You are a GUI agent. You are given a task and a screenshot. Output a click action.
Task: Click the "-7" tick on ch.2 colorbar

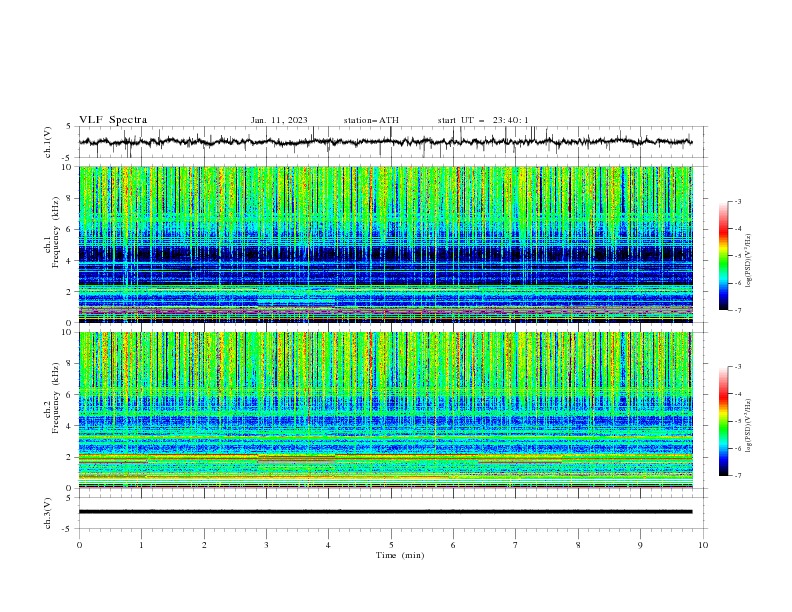click(x=737, y=476)
